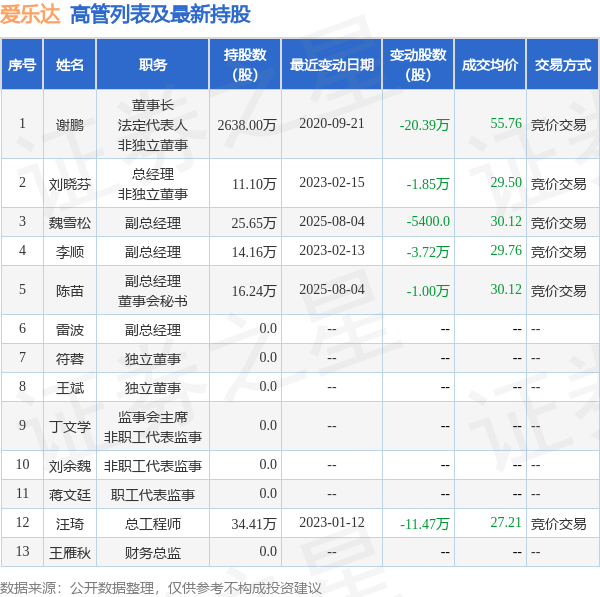Viewport: 600px width, 597px height.
Task: Click the 高管列表及最新持股 title text
Action: click(160, 15)
